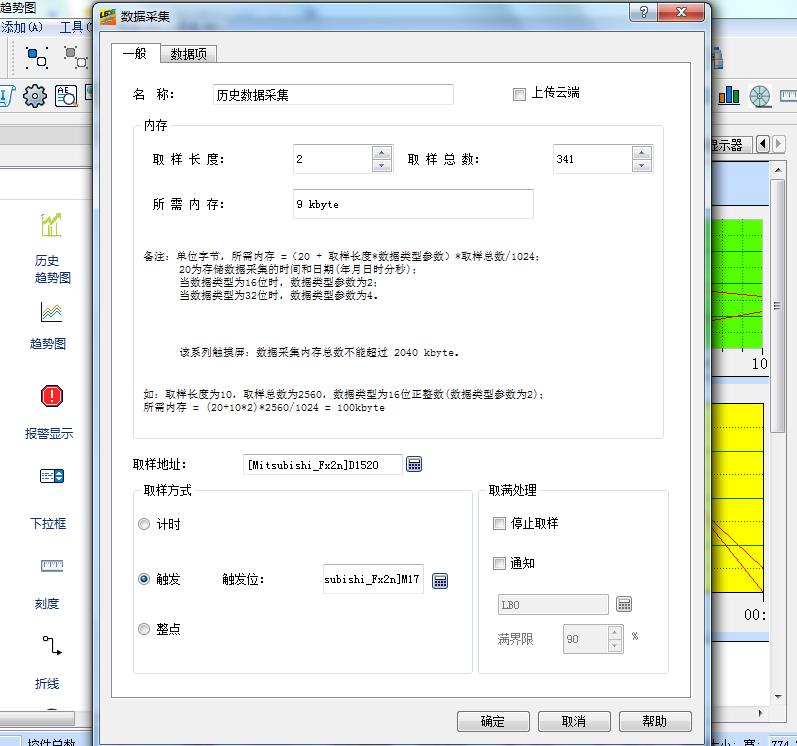Click the green trend chart preview
The width and height of the screenshot is (797, 746).
pos(737,284)
